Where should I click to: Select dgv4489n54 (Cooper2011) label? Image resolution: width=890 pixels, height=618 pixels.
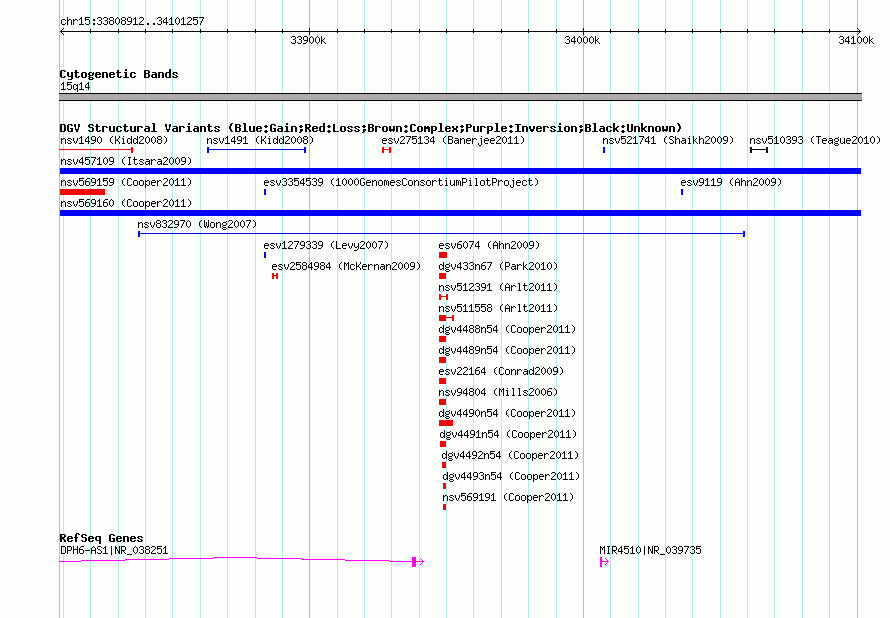pos(507,350)
